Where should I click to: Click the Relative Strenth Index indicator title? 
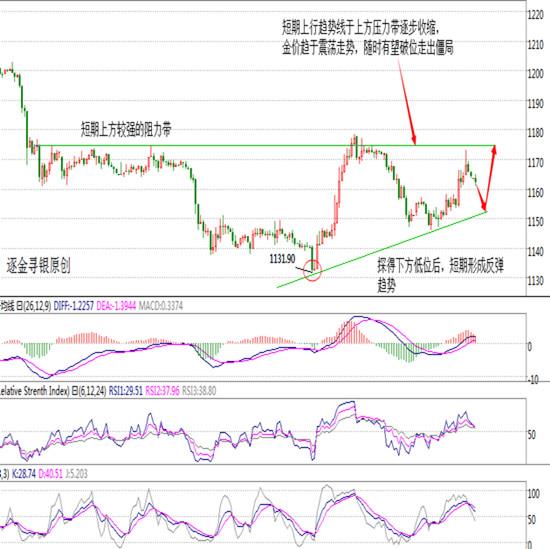click(x=34, y=391)
